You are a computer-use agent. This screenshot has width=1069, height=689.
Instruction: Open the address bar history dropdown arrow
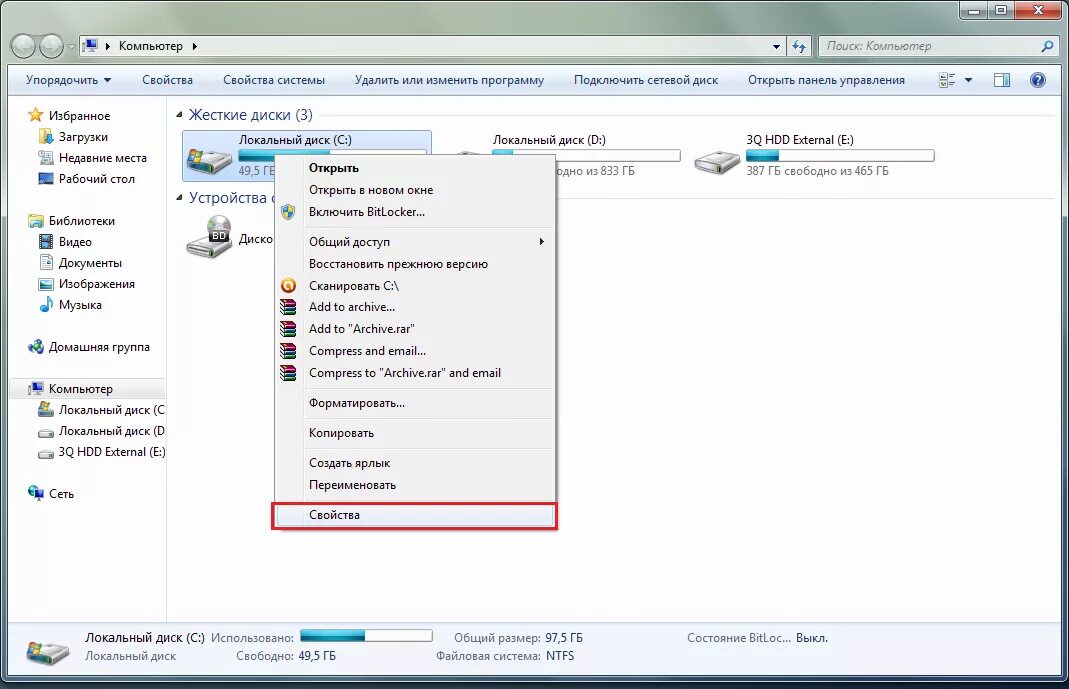pyautogui.click(x=776, y=46)
